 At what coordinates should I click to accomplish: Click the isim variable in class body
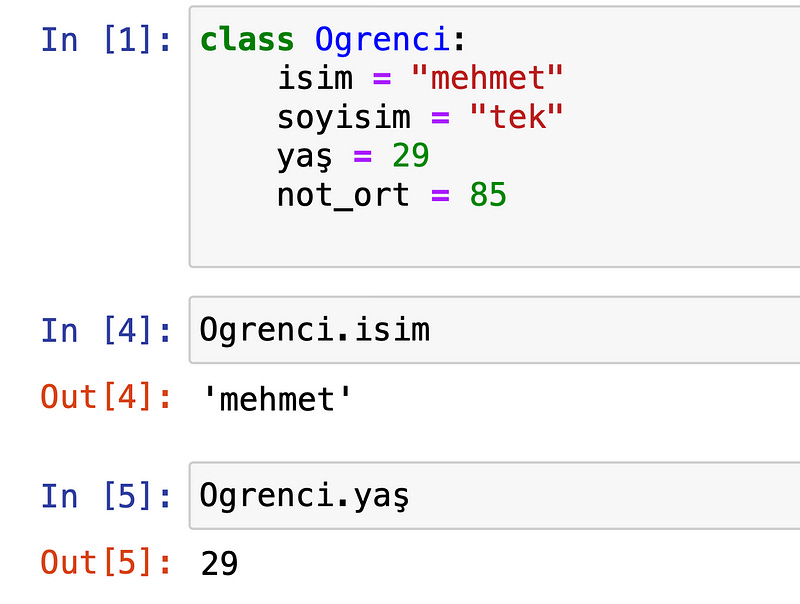(315, 78)
